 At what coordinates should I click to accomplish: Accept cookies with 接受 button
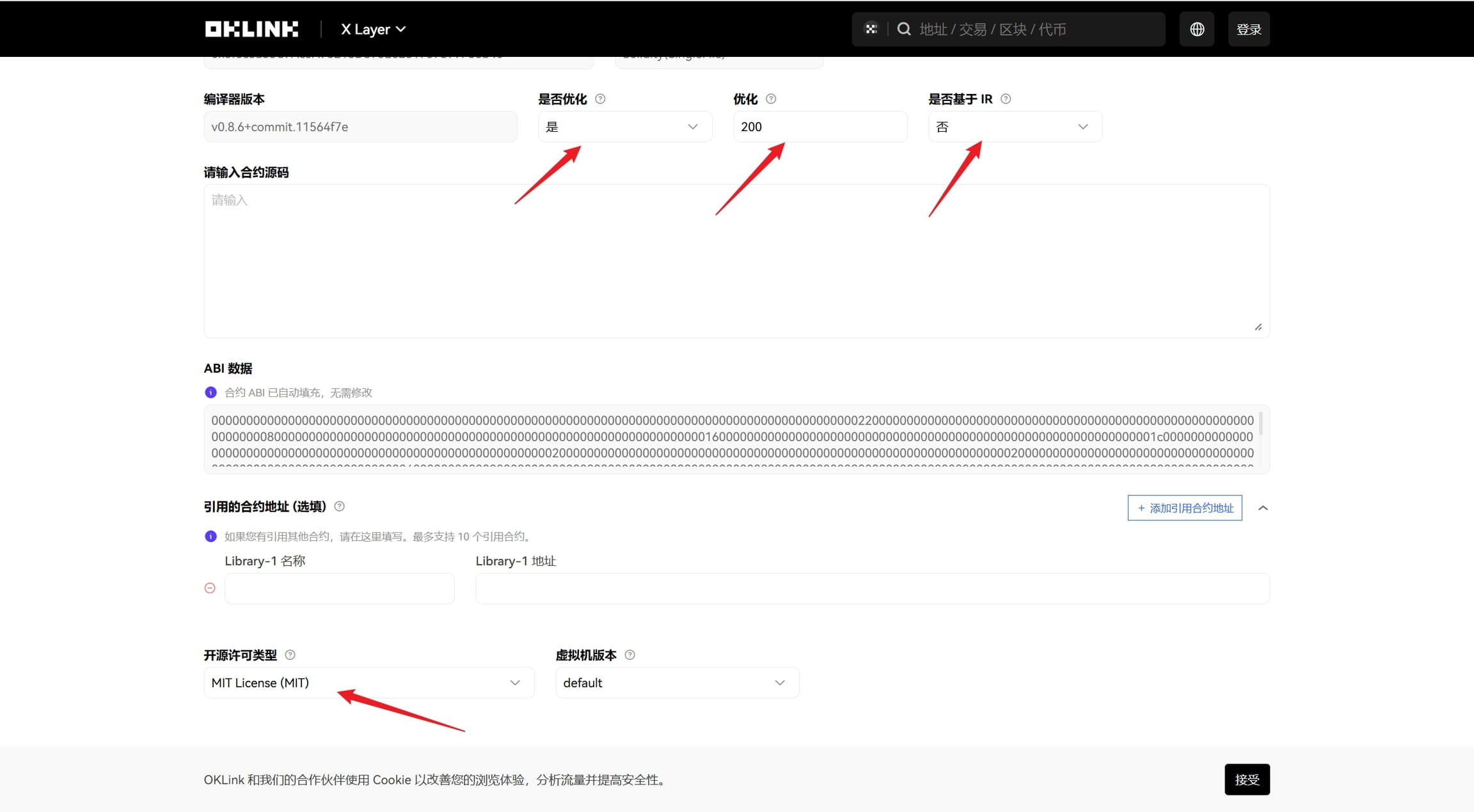1247,779
